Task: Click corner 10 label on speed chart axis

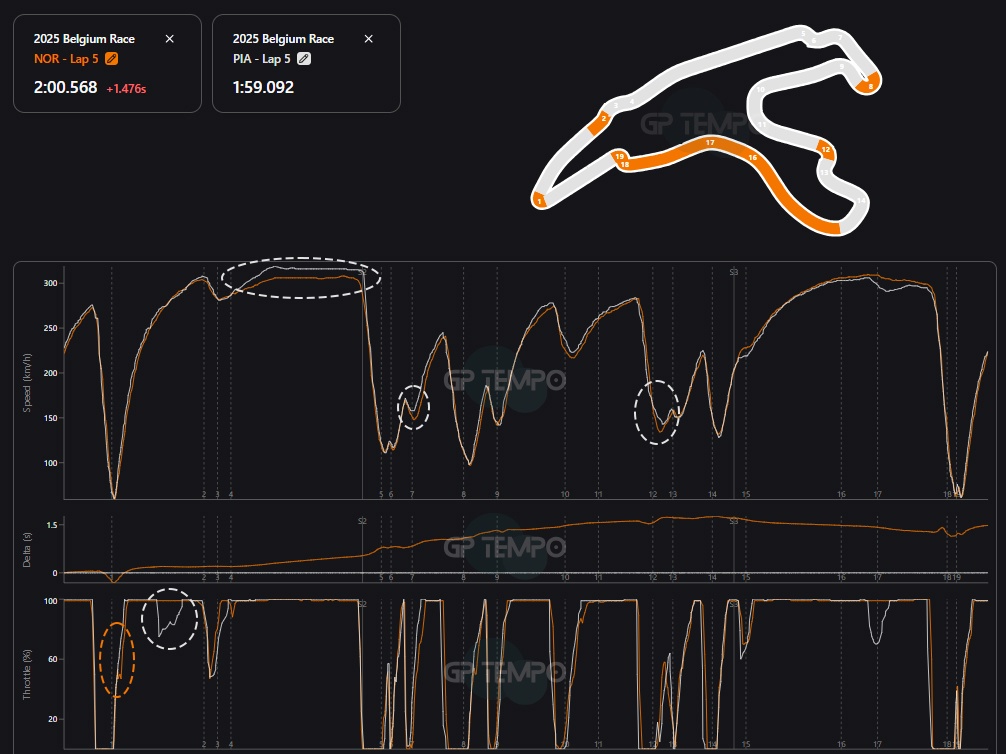Action: pos(565,495)
